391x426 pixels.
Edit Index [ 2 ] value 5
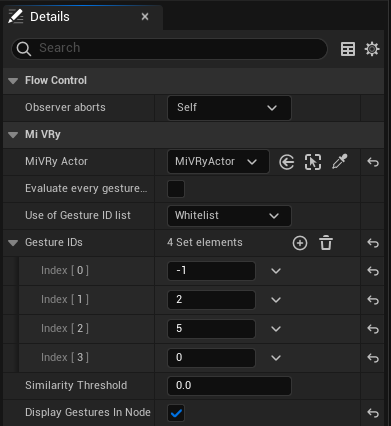tap(211, 329)
